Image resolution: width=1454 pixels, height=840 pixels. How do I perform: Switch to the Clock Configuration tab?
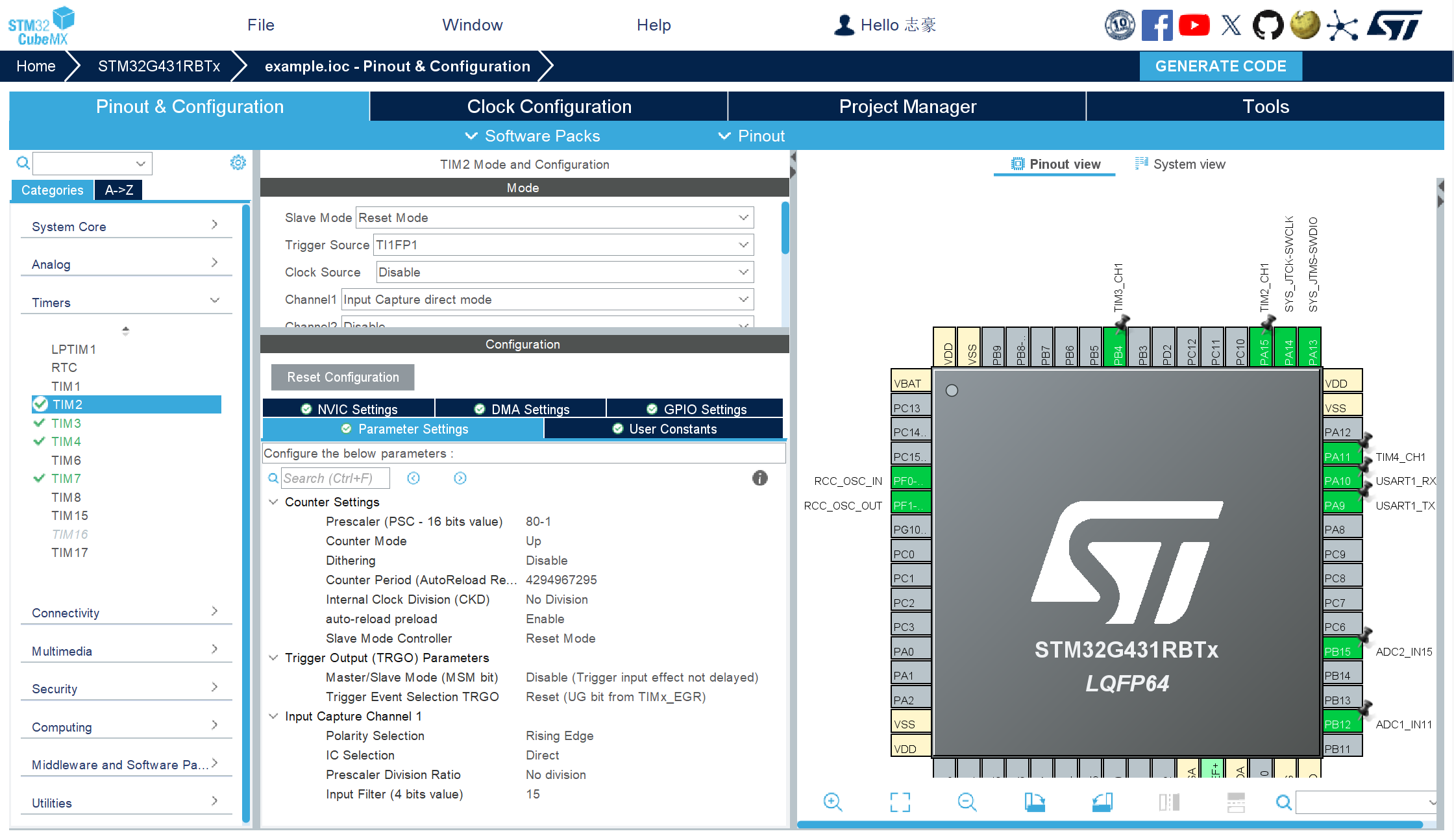click(548, 106)
